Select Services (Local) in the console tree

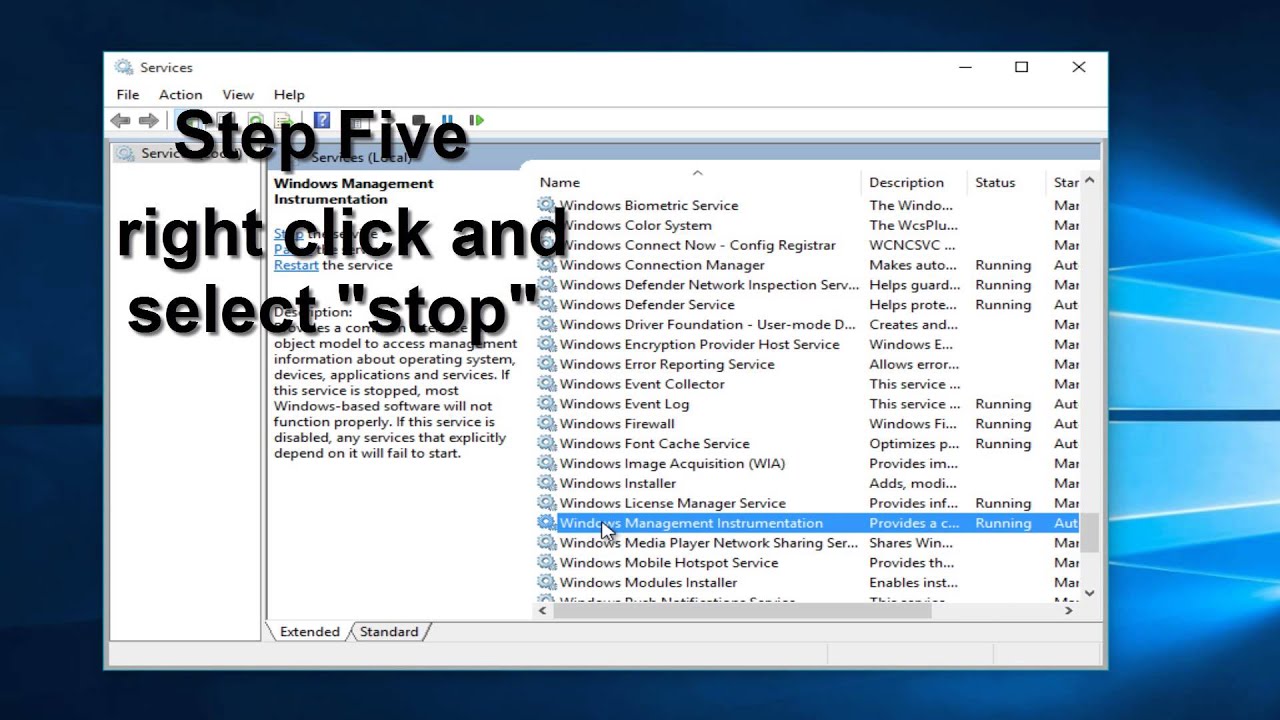click(176, 154)
